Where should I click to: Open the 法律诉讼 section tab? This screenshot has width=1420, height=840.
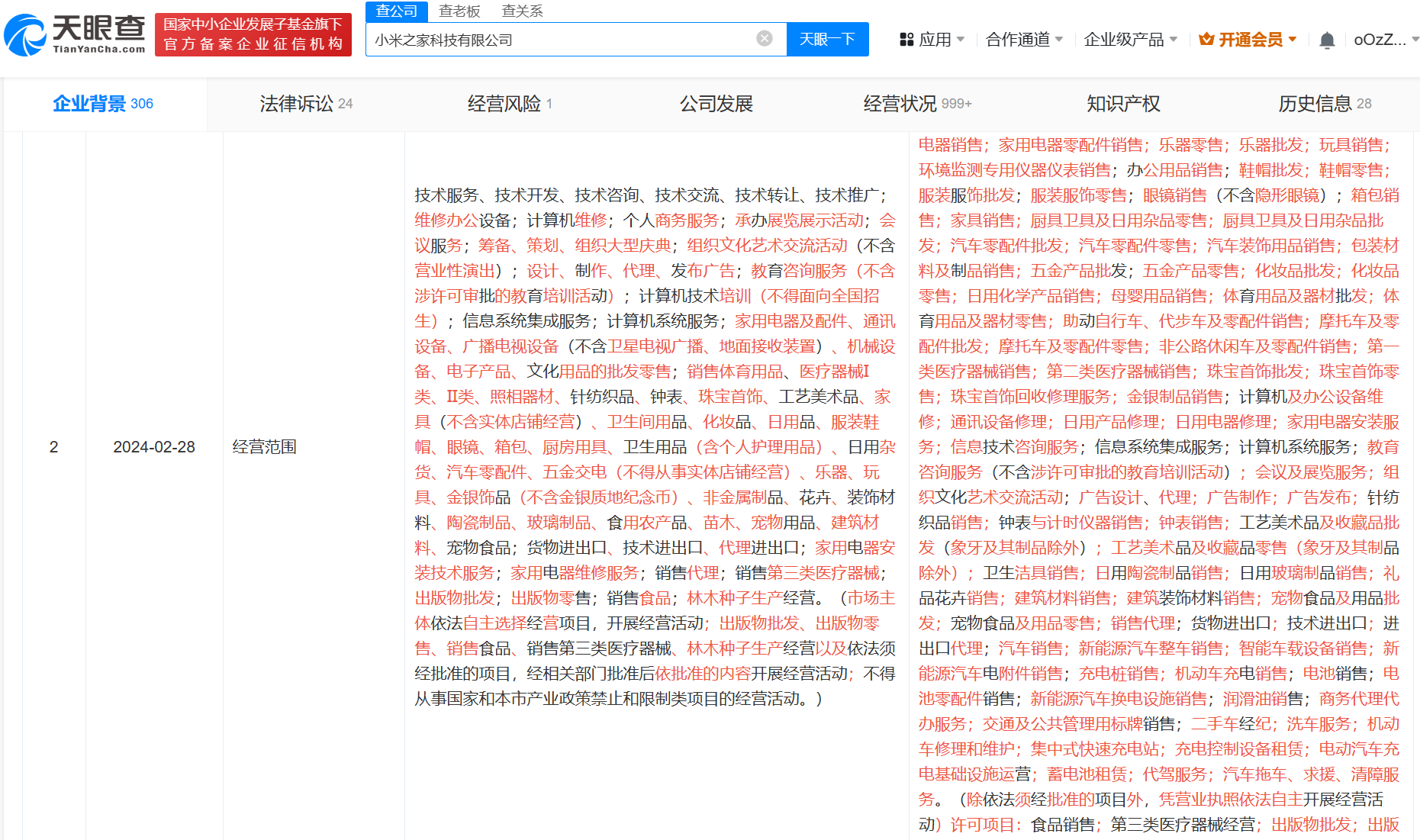click(x=306, y=104)
